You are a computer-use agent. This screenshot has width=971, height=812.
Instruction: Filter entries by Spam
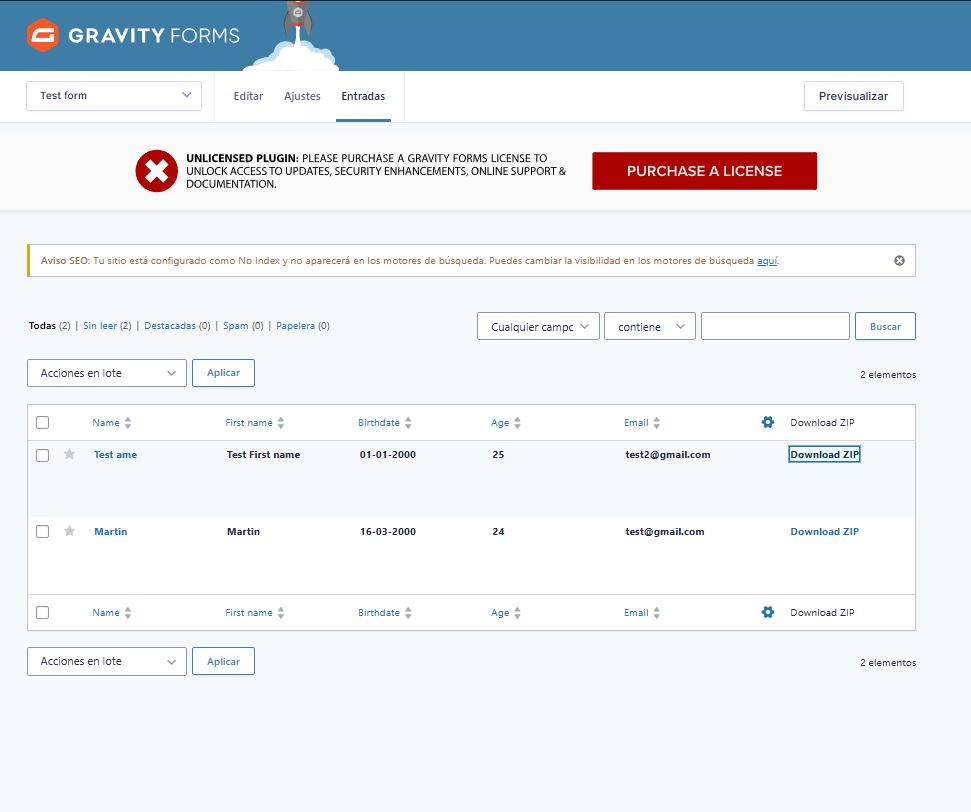click(235, 326)
